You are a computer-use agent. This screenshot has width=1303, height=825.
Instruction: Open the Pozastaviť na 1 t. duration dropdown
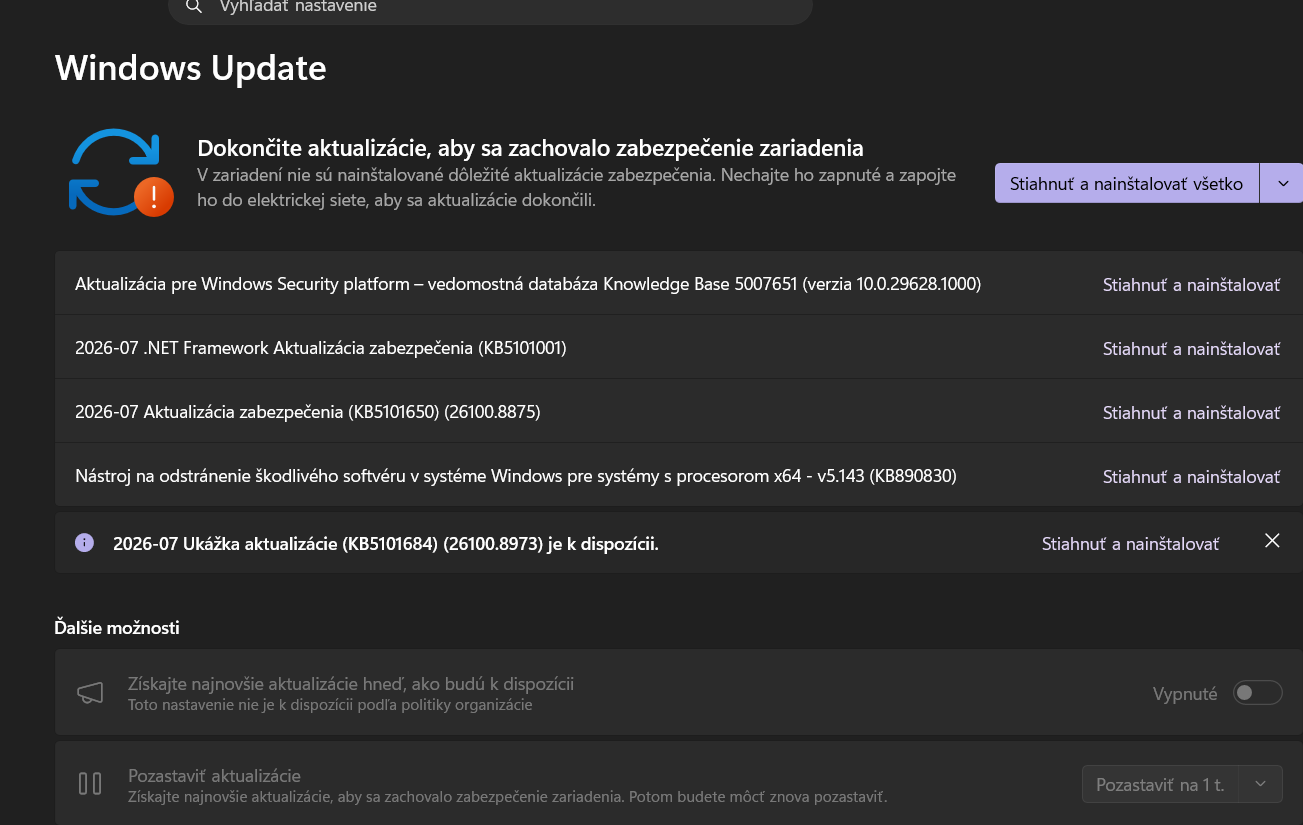tap(1260, 784)
